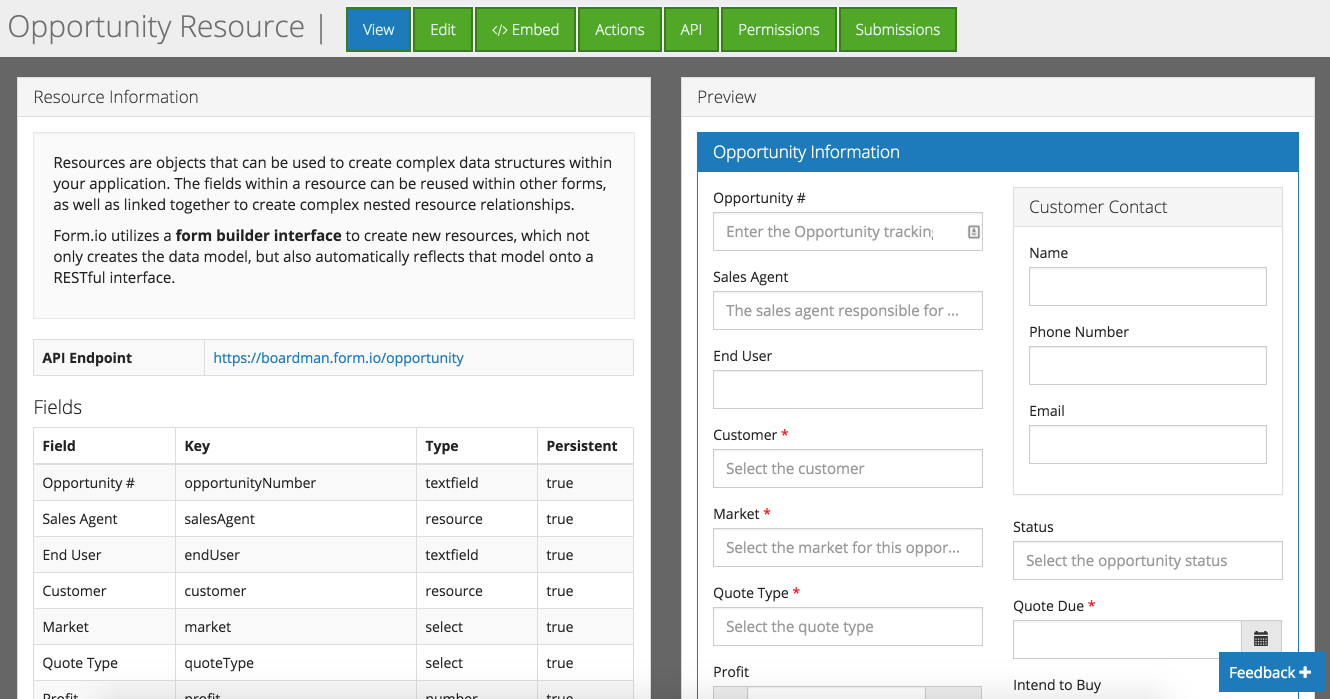The image size is (1330, 699).
Task: Open the API tab
Action: (x=691, y=30)
